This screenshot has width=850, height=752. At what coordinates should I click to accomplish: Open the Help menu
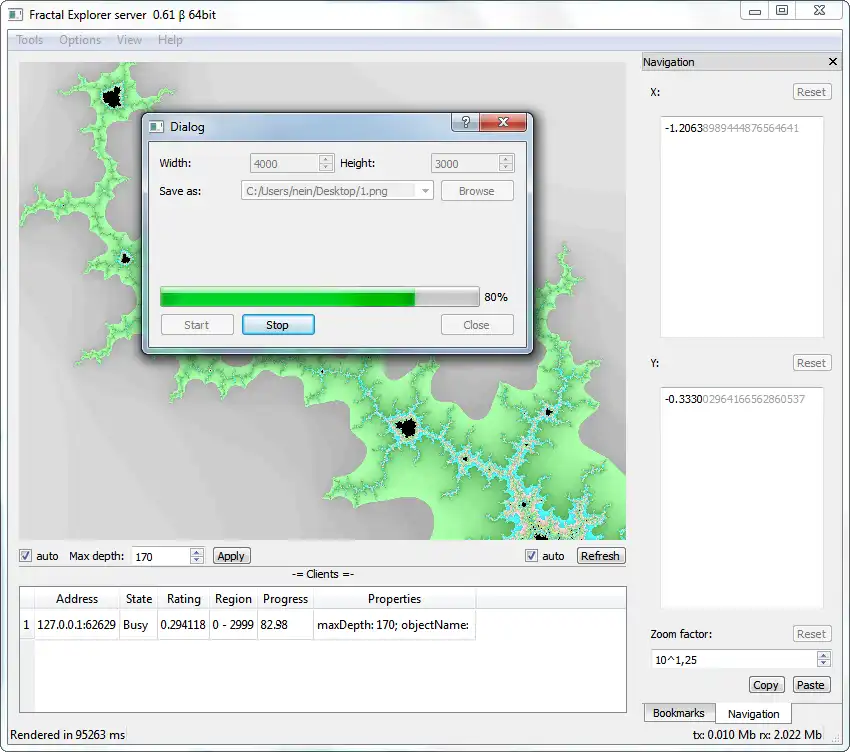pos(170,40)
